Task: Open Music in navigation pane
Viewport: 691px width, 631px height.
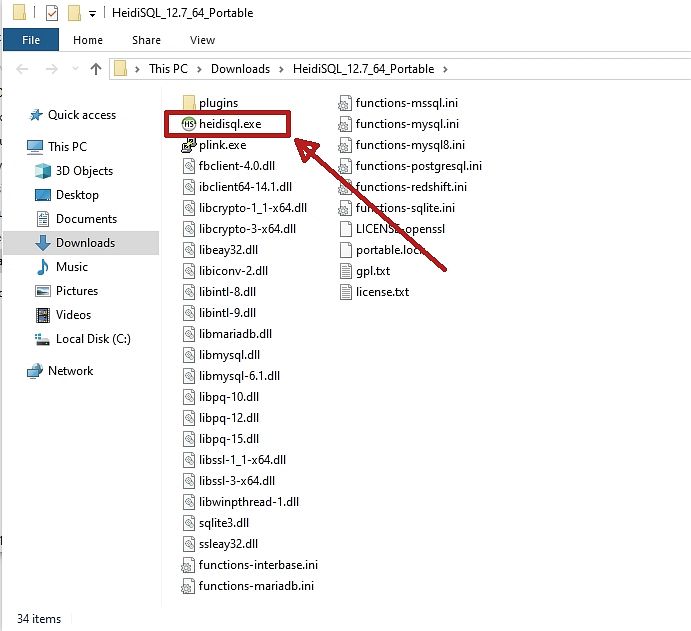Action: coord(71,267)
